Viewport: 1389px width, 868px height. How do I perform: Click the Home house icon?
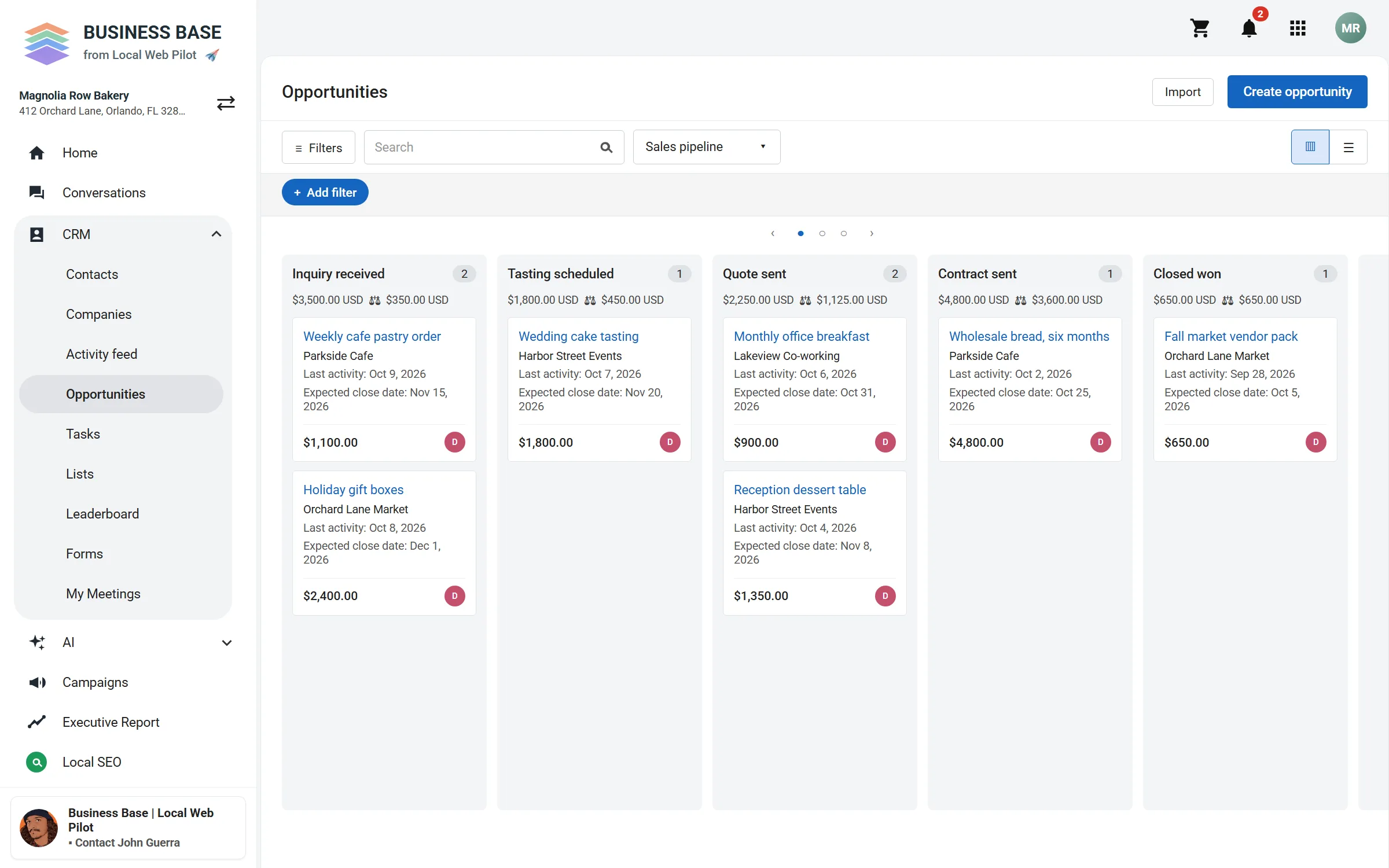(x=36, y=153)
